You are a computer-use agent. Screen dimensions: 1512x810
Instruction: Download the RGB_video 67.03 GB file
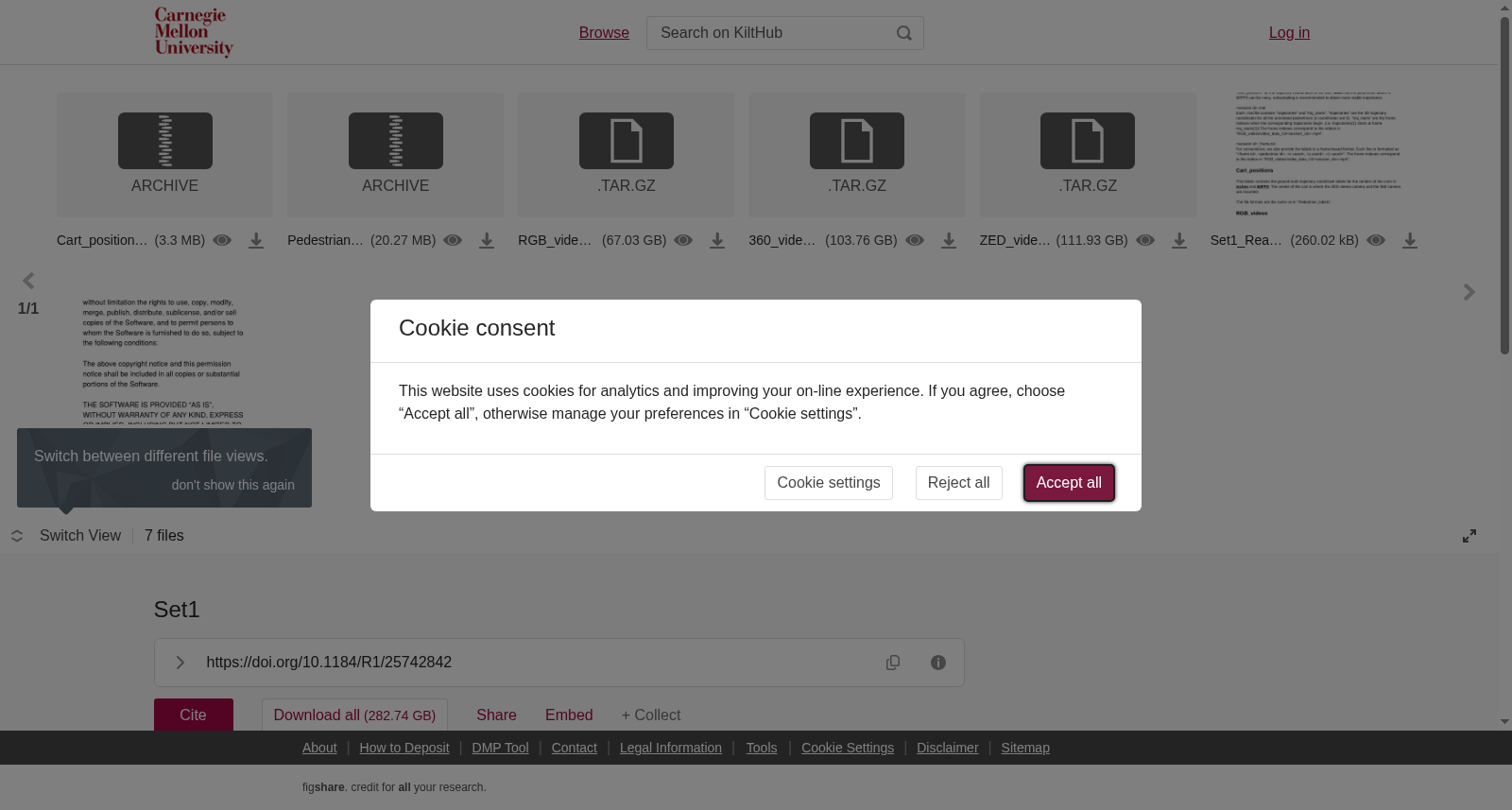(x=717, y=240)
